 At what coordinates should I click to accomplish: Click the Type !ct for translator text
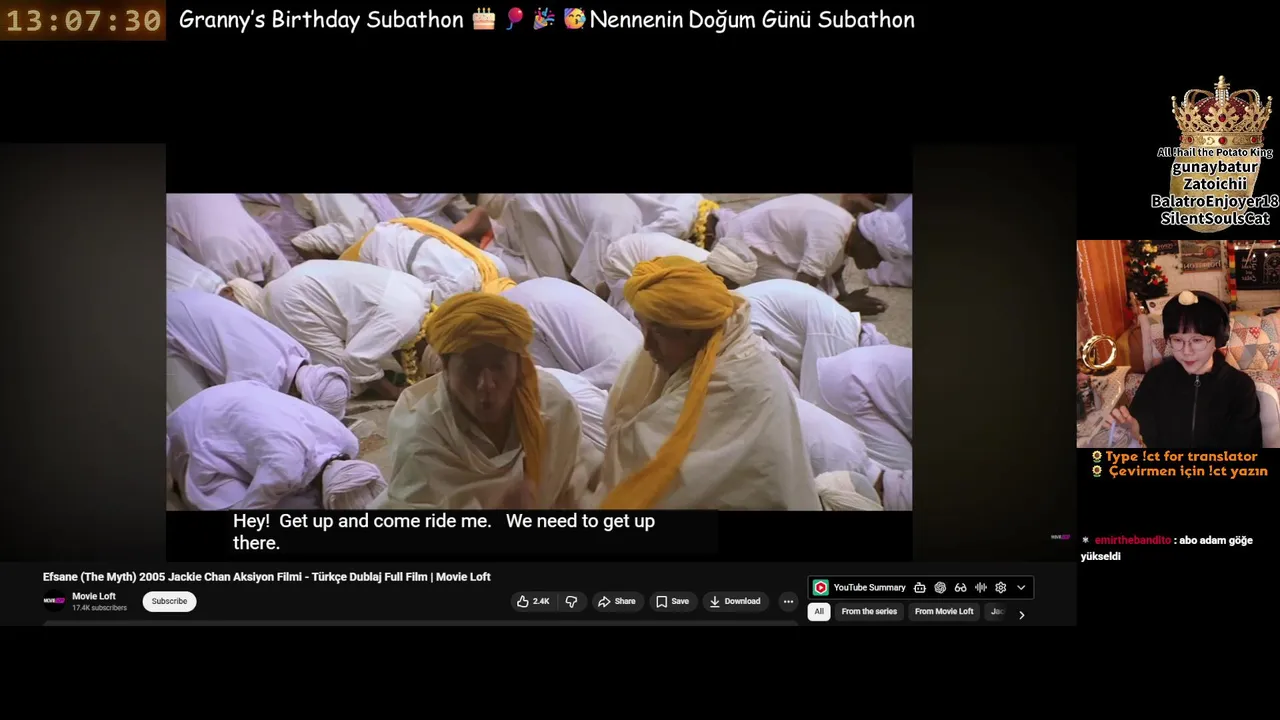pos(1181,456)
